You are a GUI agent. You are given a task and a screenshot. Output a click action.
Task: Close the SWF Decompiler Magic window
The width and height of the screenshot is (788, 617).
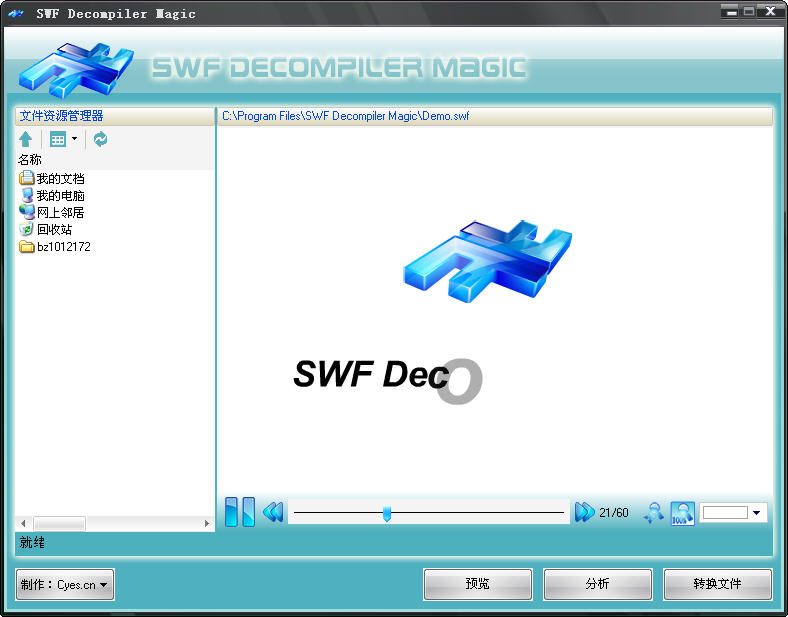click(769, 11)
